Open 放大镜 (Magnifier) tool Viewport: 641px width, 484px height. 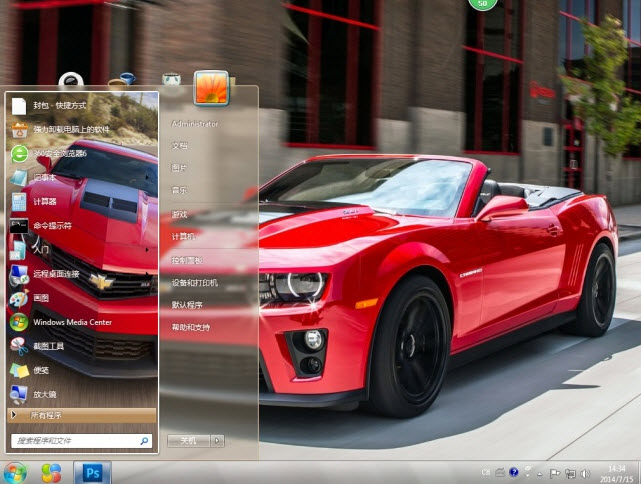[x=44, y=394]
